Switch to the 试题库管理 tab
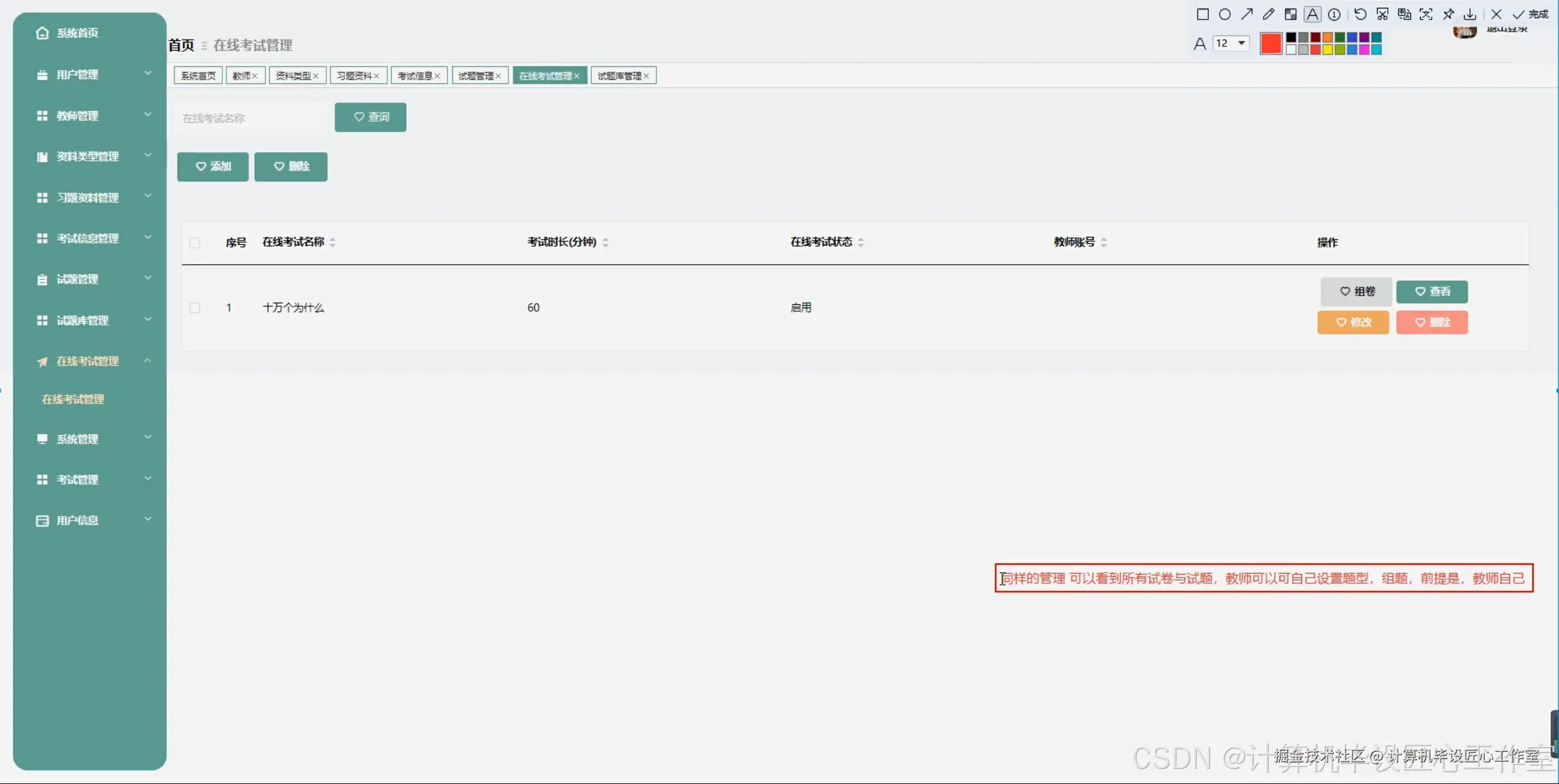The height and width of the screenshot is (784, 1559). click(x=619, y=75)
